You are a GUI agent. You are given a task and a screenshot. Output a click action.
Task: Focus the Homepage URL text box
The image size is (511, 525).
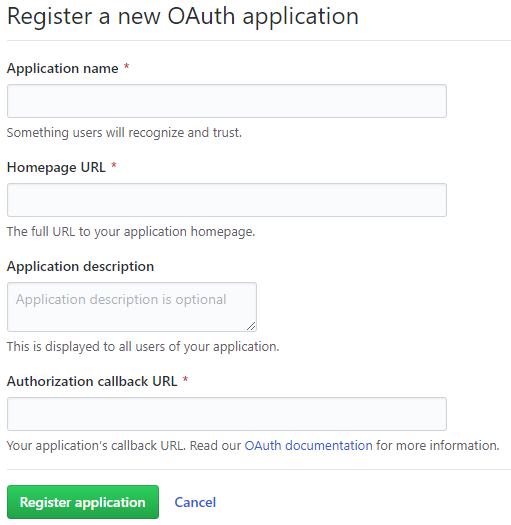click(227, 200)
